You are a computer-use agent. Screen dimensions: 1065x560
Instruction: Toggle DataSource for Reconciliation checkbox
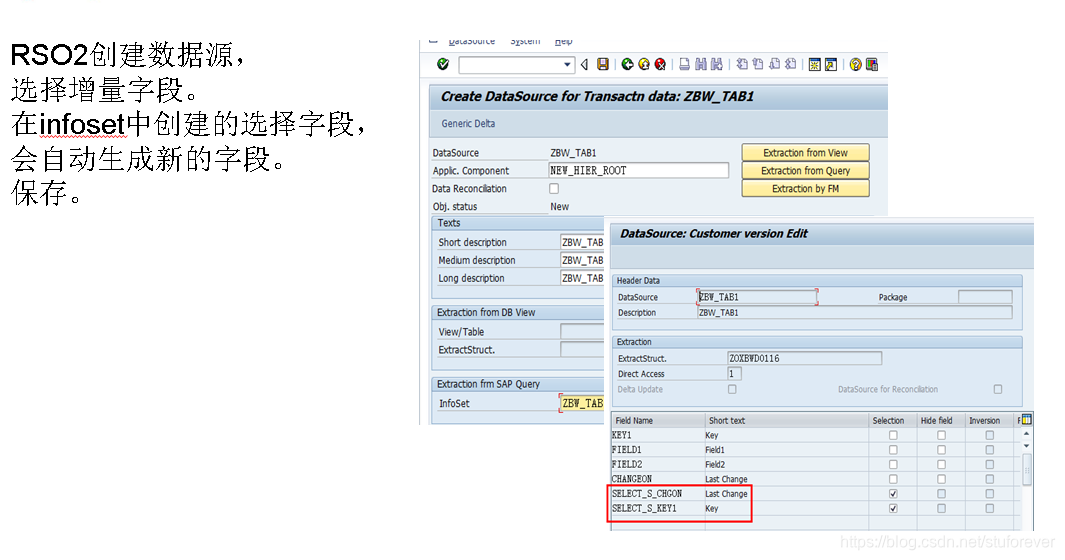[998, 389]
